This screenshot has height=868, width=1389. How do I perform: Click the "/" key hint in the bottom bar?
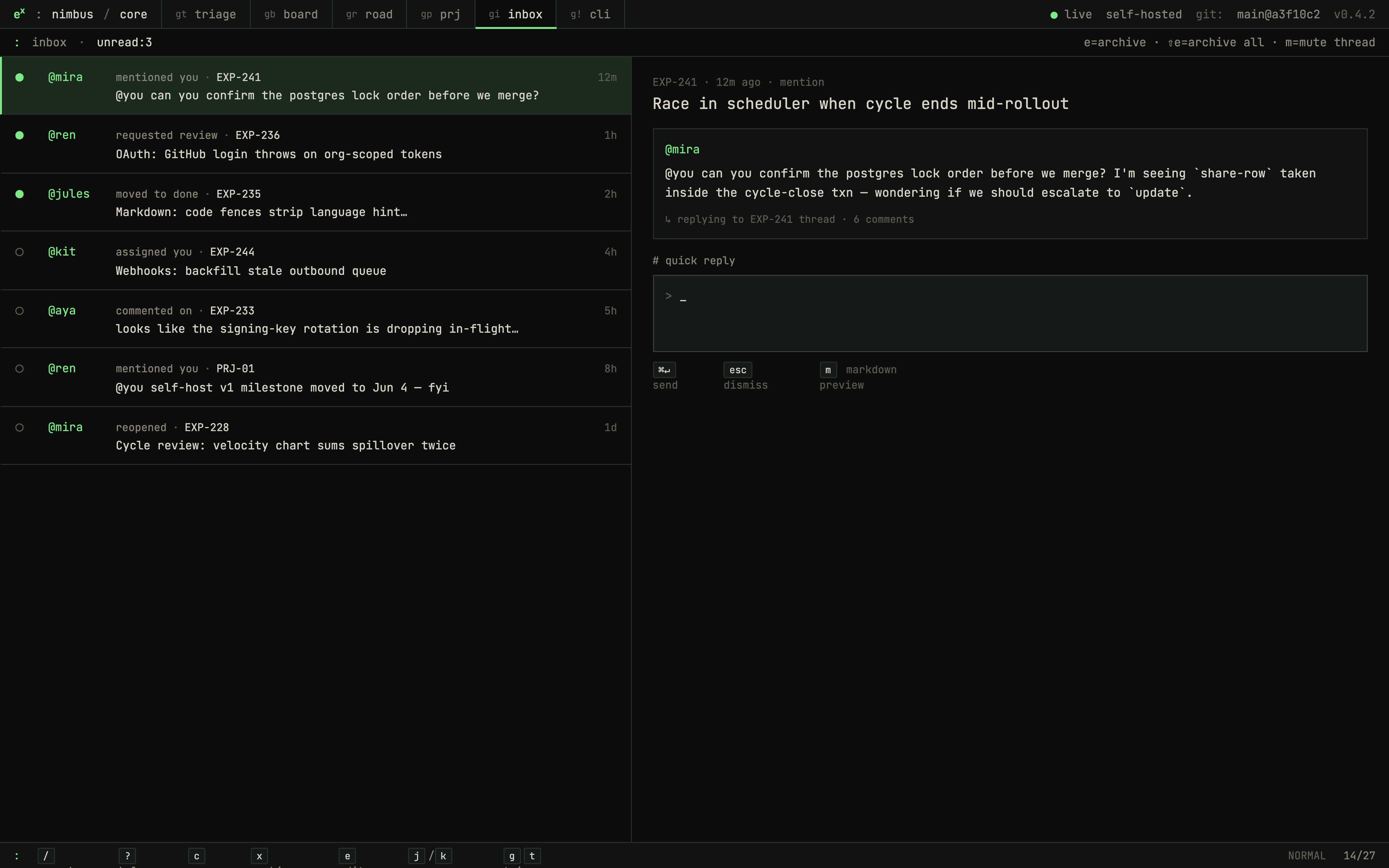pos(46,856)
